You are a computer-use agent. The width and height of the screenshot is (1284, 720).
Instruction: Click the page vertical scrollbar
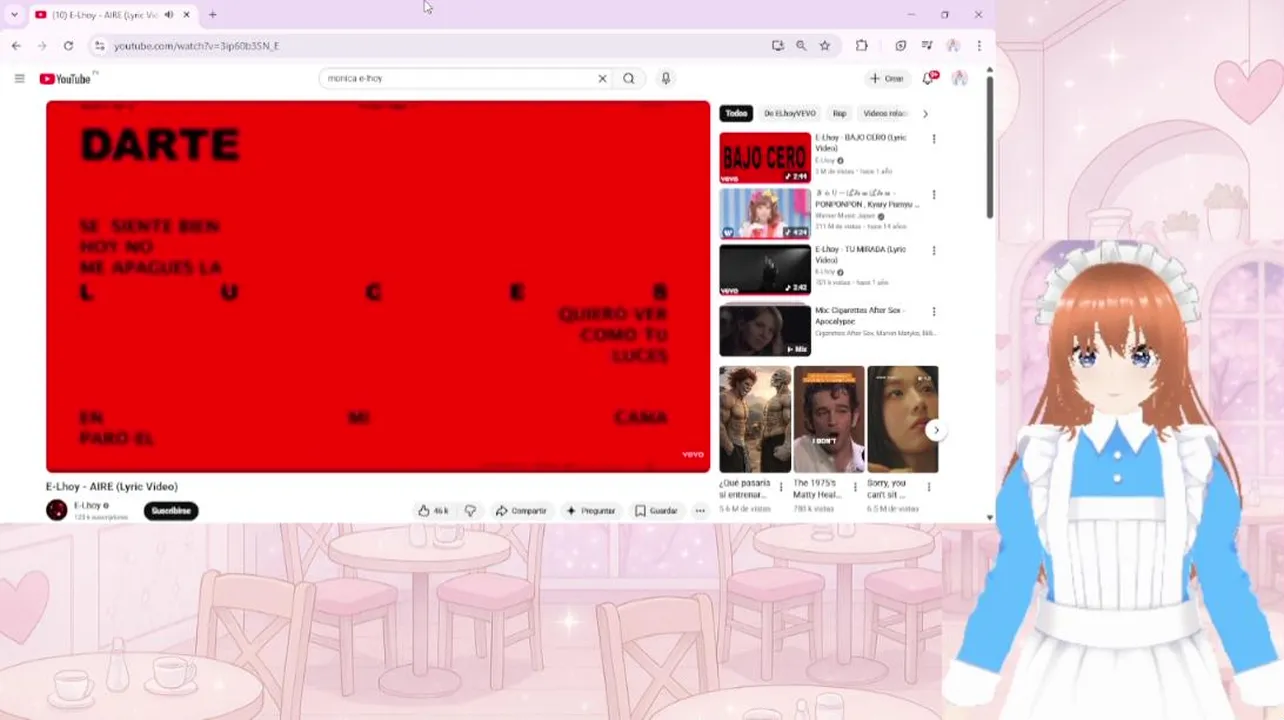pos(990,146)
